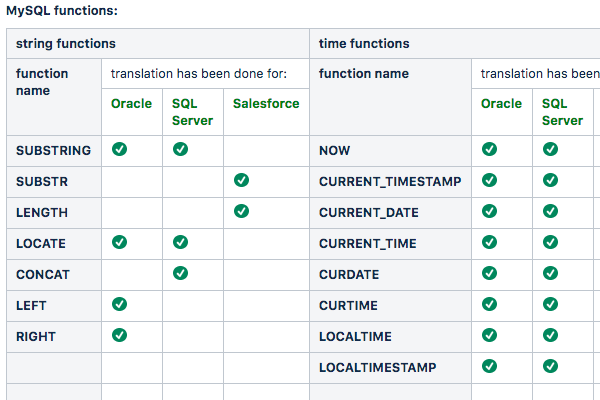Click the SUBSTR Salesforce green checkmark

(x=241, y=181)
